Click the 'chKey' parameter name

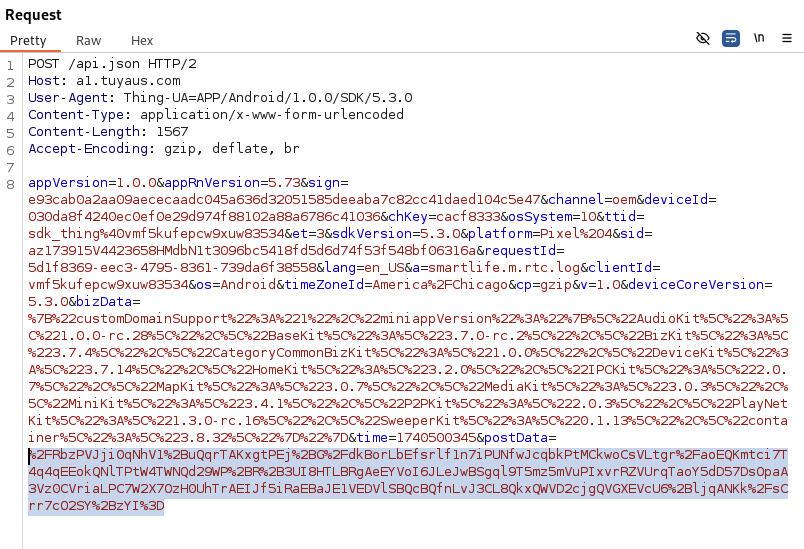pos(408,216)
